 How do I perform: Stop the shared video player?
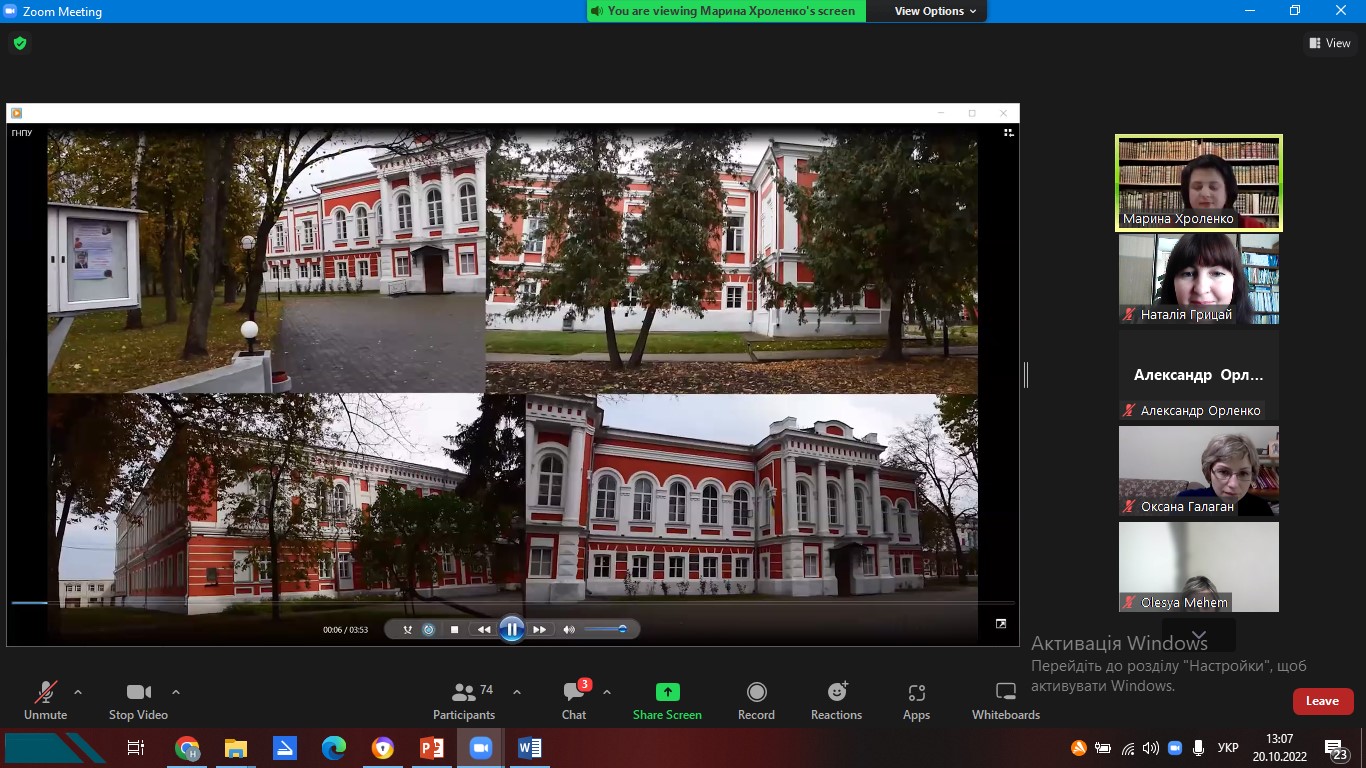click(x=454, y=630)
